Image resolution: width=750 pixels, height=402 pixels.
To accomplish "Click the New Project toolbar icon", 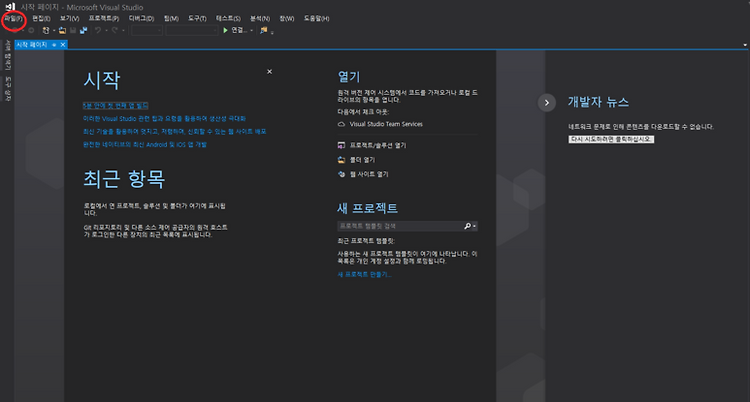I will [x=46, y=30].
